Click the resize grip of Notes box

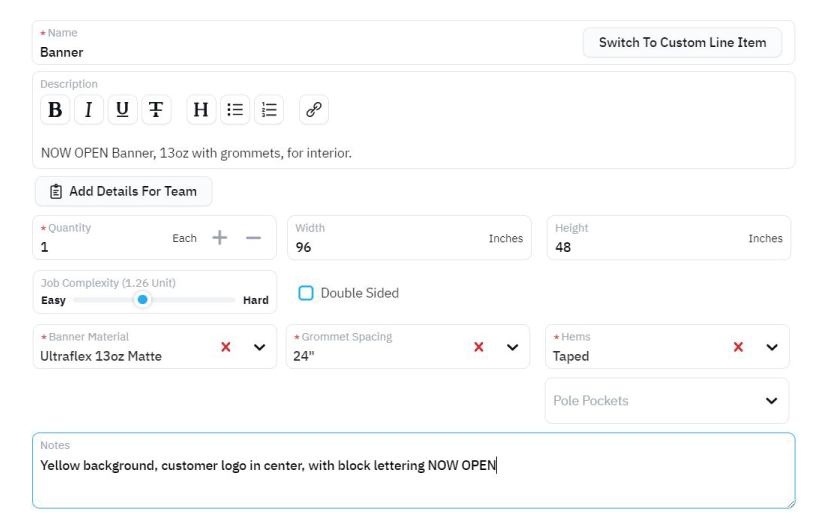tap(790, 504)
